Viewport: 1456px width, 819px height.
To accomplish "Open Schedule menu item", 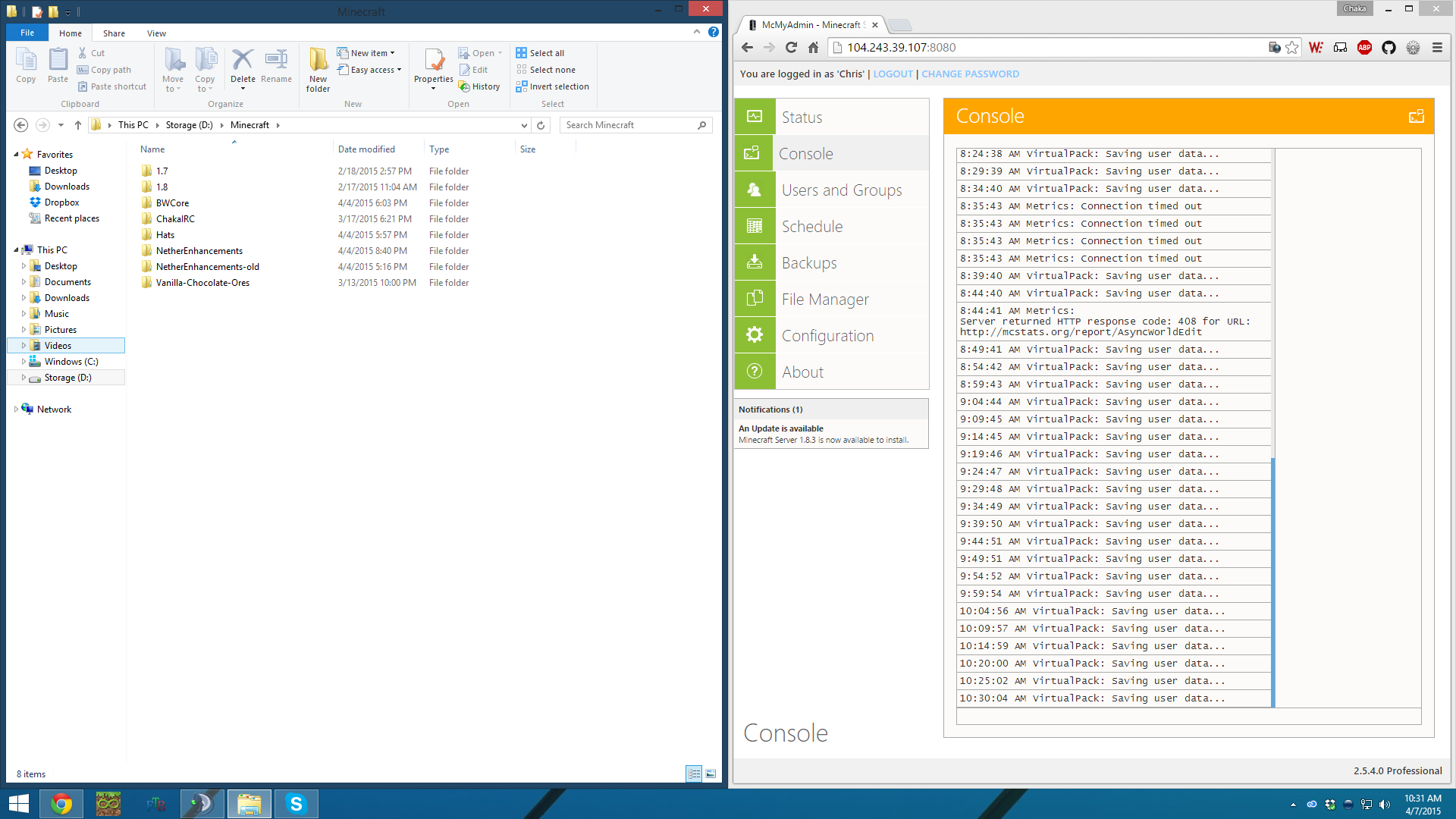I will tap(831, 226).
